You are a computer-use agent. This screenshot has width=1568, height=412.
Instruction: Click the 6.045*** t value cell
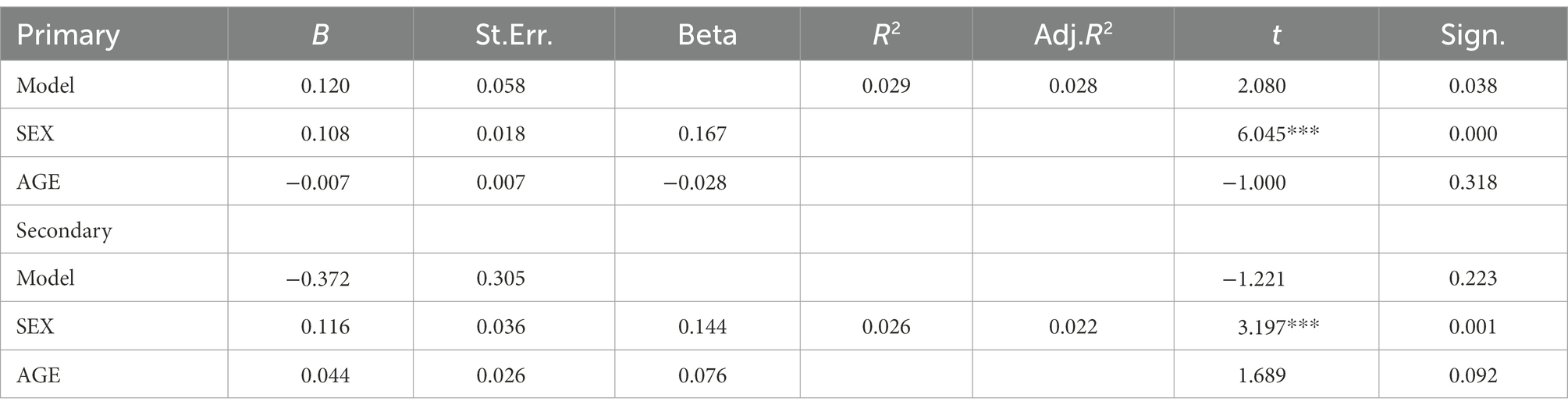(x=1278, y=133)
